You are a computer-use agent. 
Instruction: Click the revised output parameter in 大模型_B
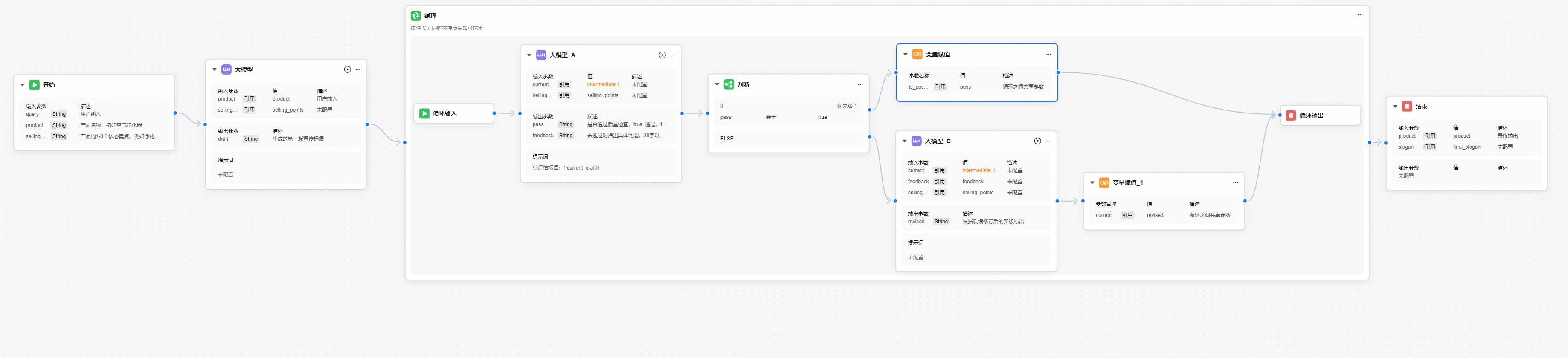(x=916, y=222)
